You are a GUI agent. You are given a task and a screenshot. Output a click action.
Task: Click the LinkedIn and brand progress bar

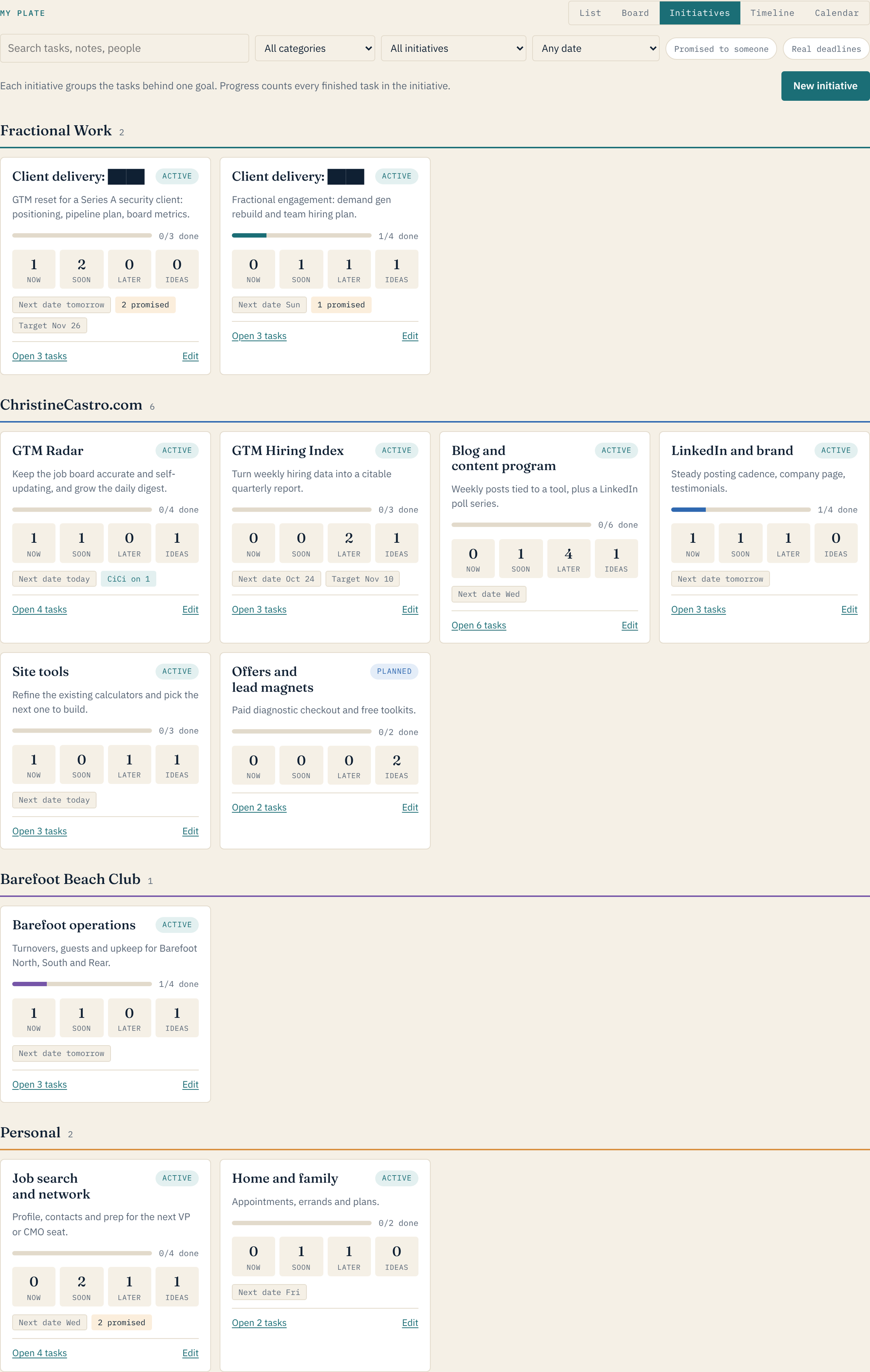click(741, 509)
